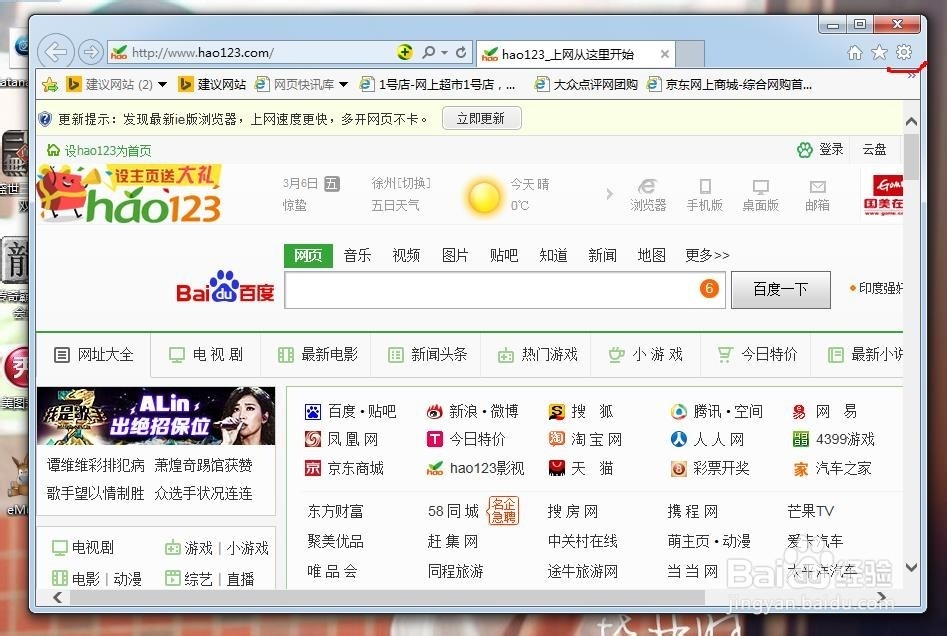947x636 pixels.
Task: Click the Baidu 百度 logo
Action: pos(225,287)
